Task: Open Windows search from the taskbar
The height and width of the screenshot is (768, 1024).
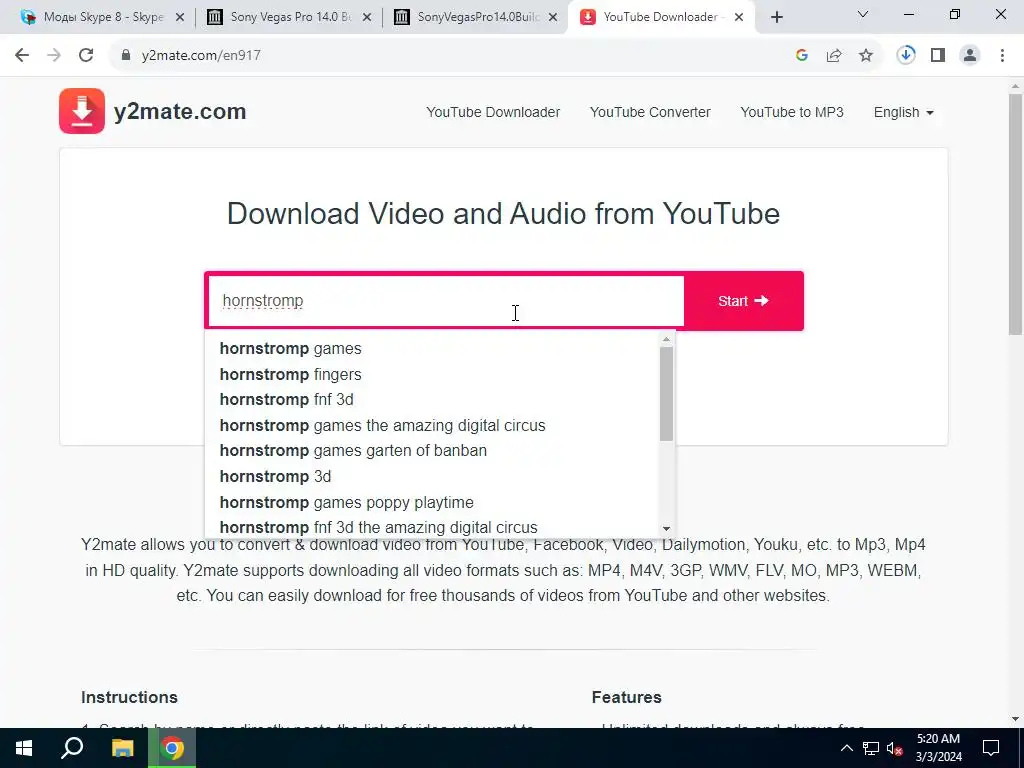Action: (x=72, y=748)
